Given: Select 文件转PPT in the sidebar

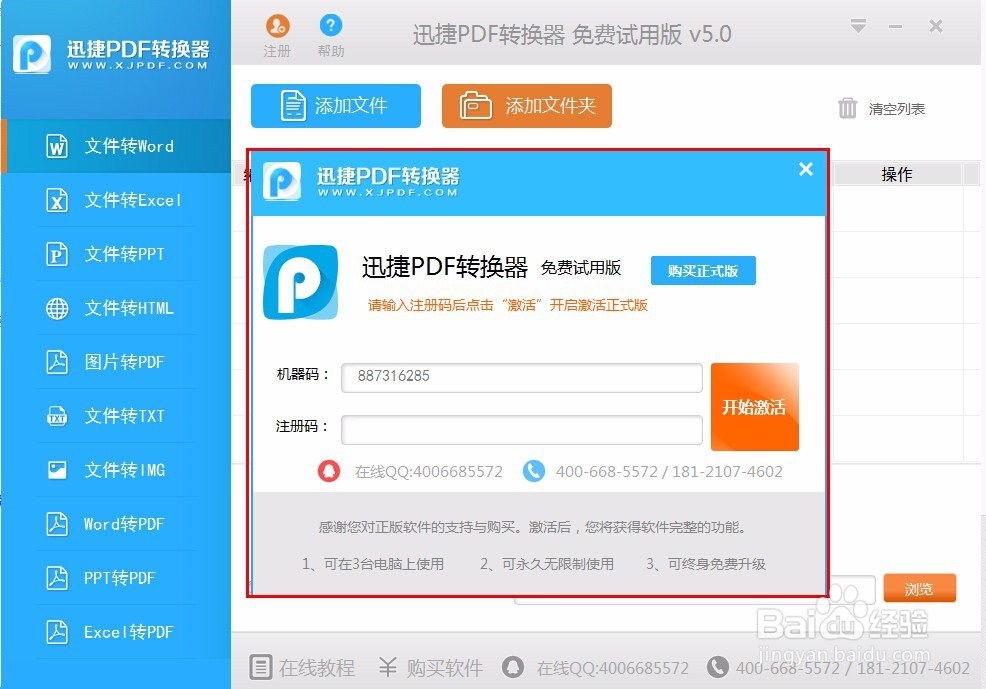Looking at the screenshot, I should (x=116, y=254).
